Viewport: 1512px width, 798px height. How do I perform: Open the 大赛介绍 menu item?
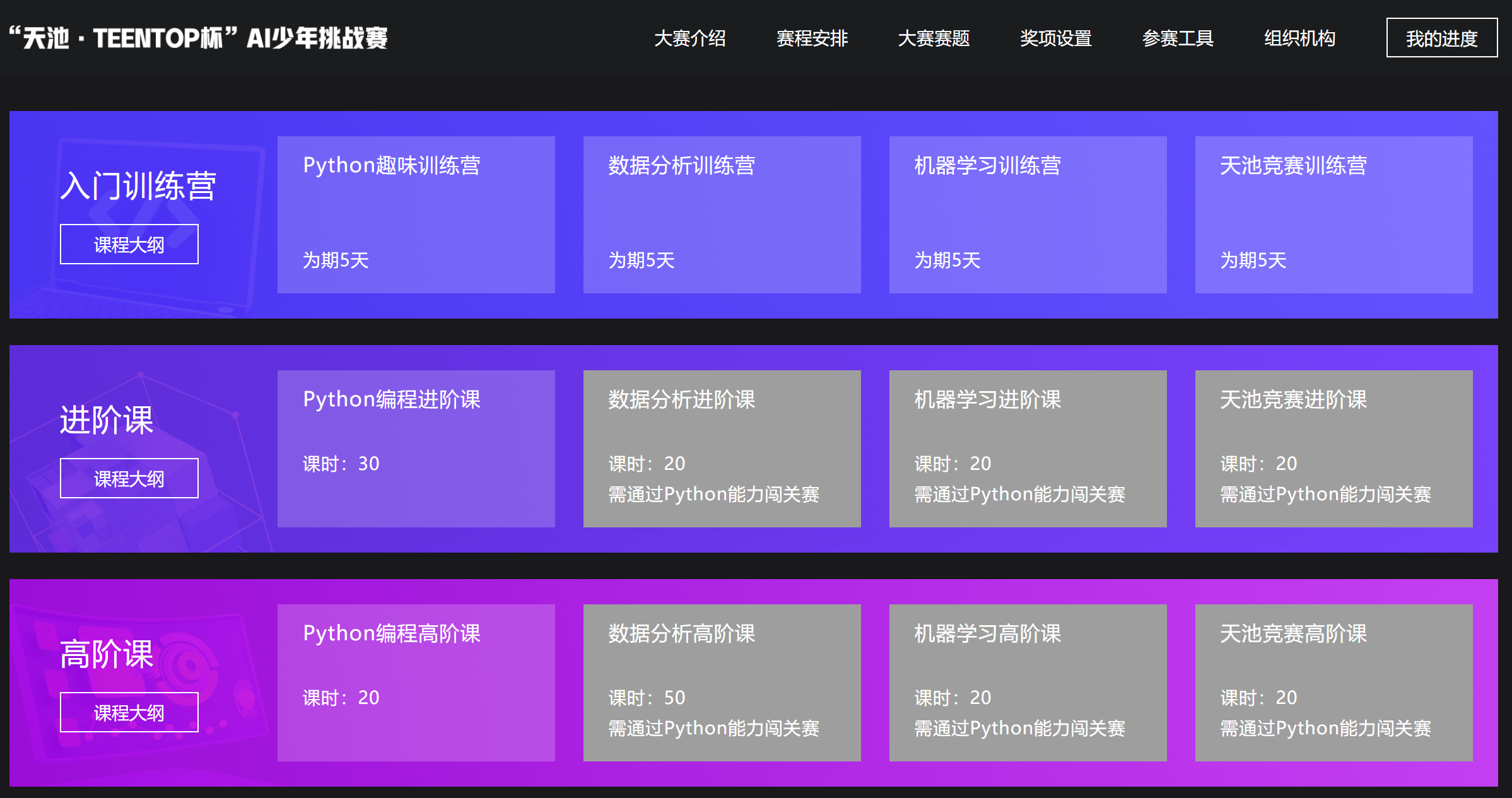click(x=689, y=38)
